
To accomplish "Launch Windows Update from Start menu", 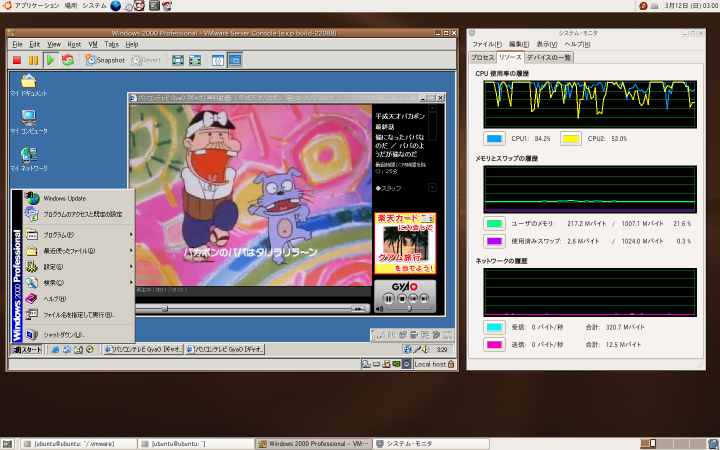I will point(79,198).
